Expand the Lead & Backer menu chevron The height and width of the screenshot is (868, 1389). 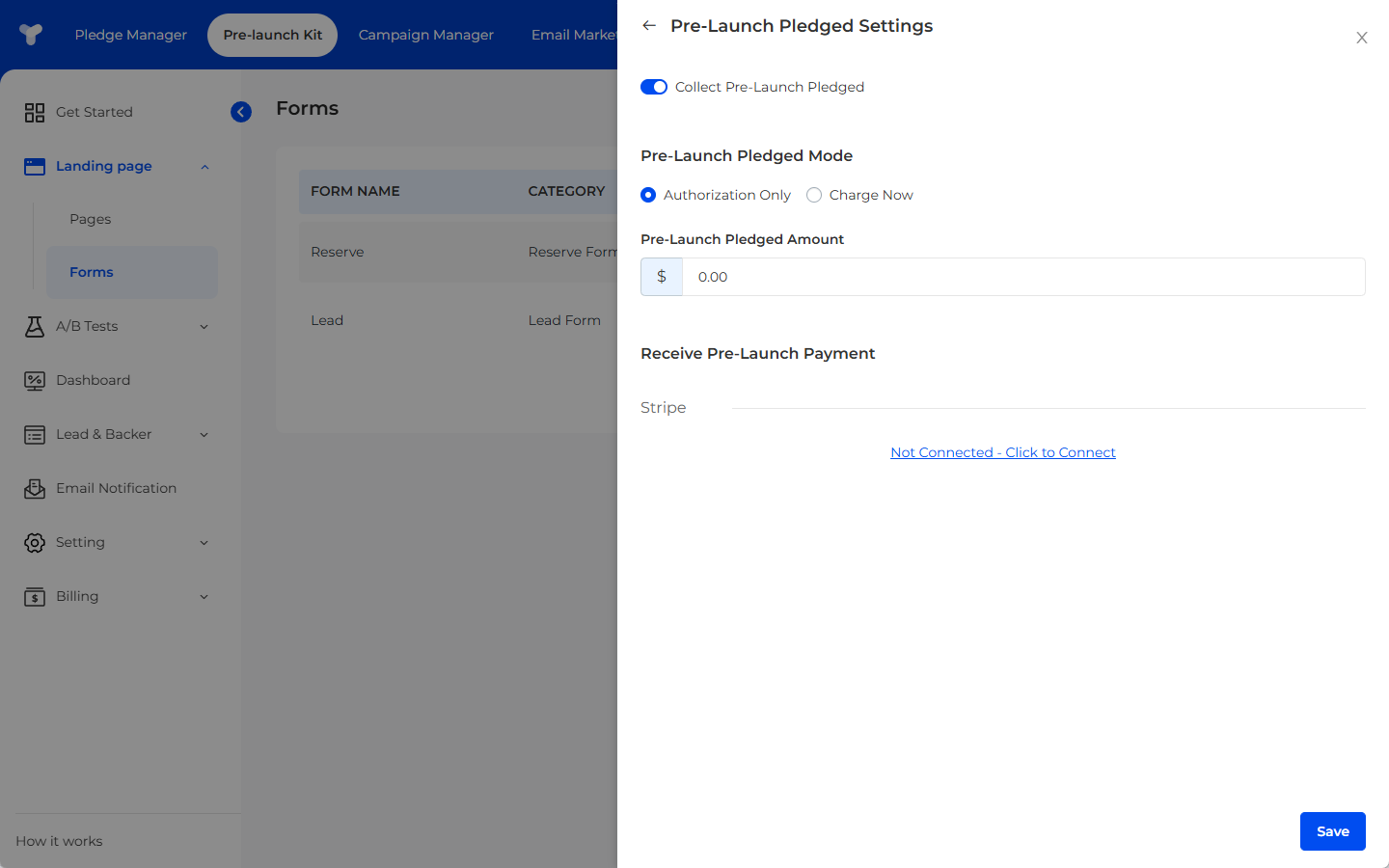(204, 435)
